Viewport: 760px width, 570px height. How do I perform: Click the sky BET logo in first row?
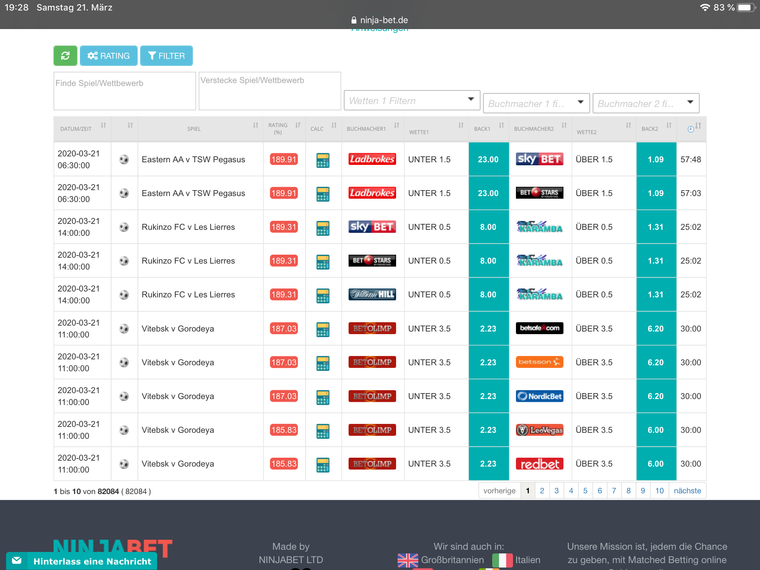(539, 159)
